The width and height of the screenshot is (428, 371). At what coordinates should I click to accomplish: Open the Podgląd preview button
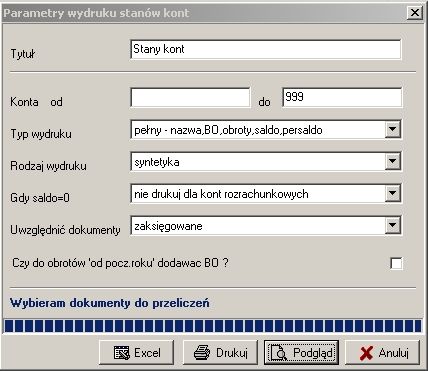(x=301, y=352)
